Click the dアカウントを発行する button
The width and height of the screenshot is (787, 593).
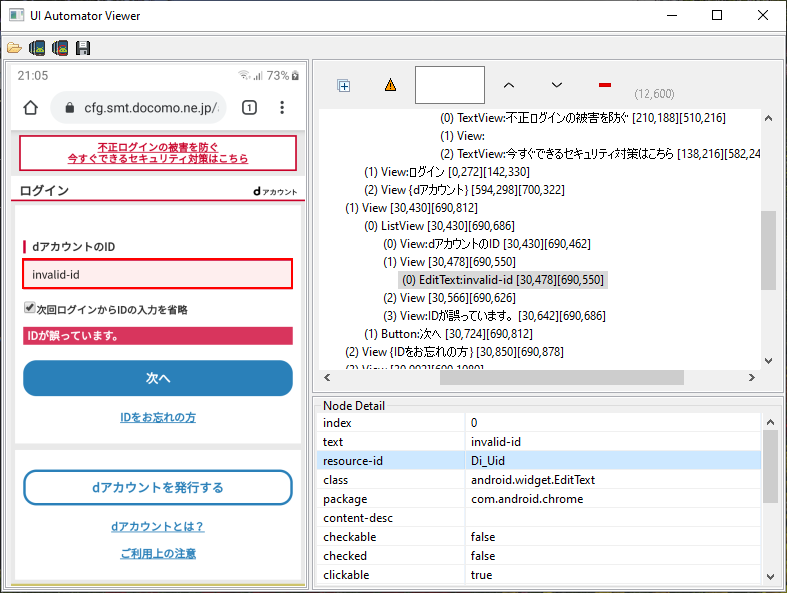[158, 488]
